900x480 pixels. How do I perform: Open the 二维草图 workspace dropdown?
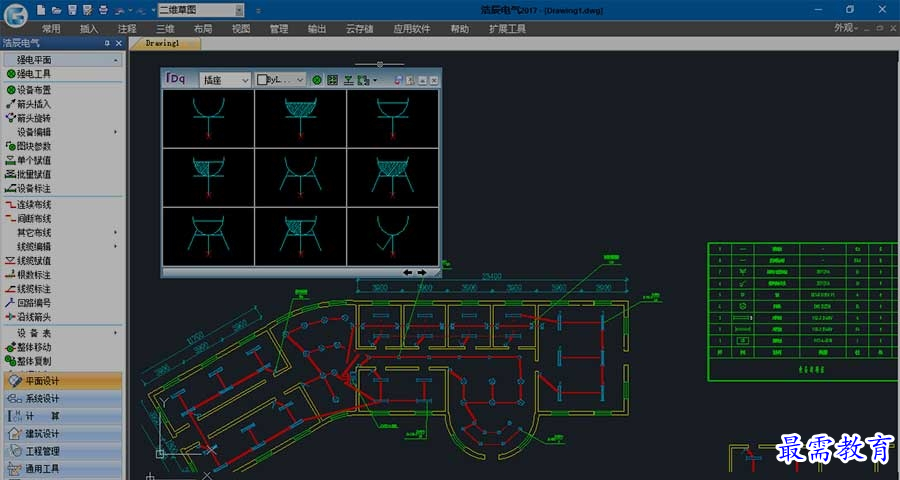point(201,10)
